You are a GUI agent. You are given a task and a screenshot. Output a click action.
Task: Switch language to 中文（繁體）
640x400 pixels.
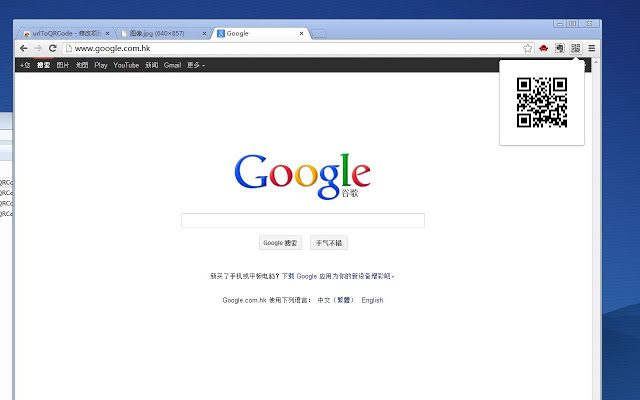[x=336, y=300]
